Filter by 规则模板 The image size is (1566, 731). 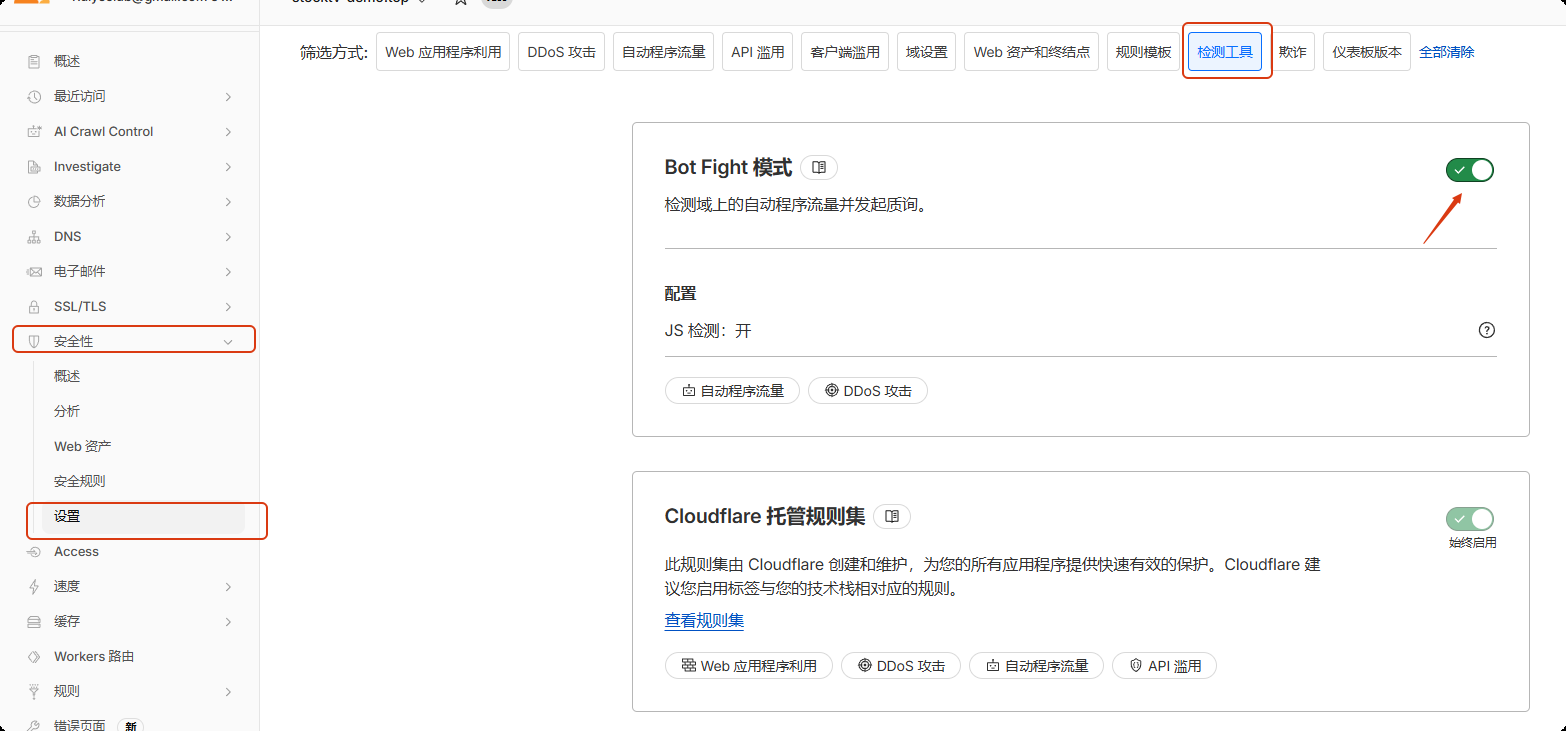click(x=1143, y=52)
